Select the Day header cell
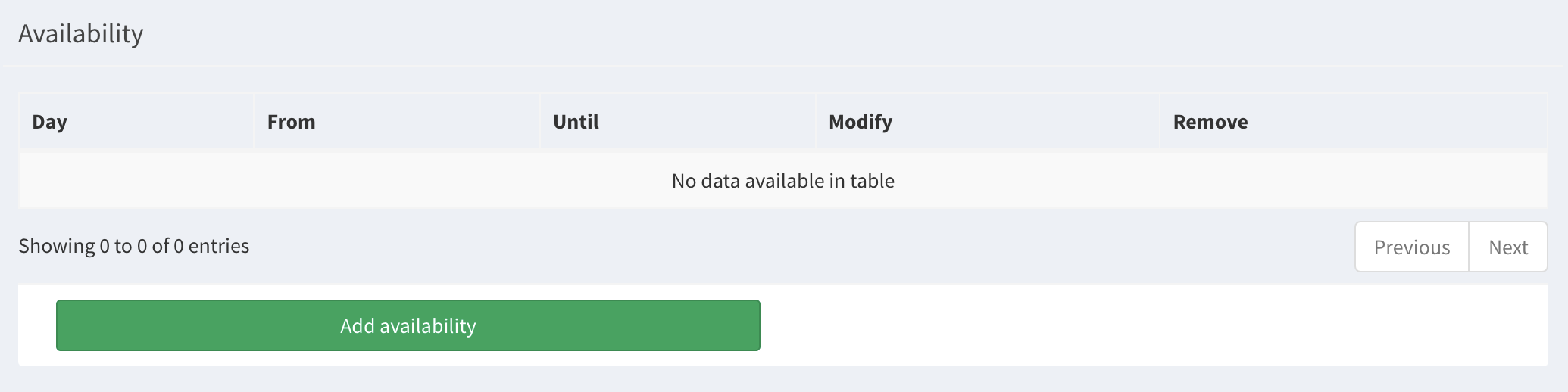This screenshot has height=392, width=1568. pyautogui.click(x=136, y=122)
